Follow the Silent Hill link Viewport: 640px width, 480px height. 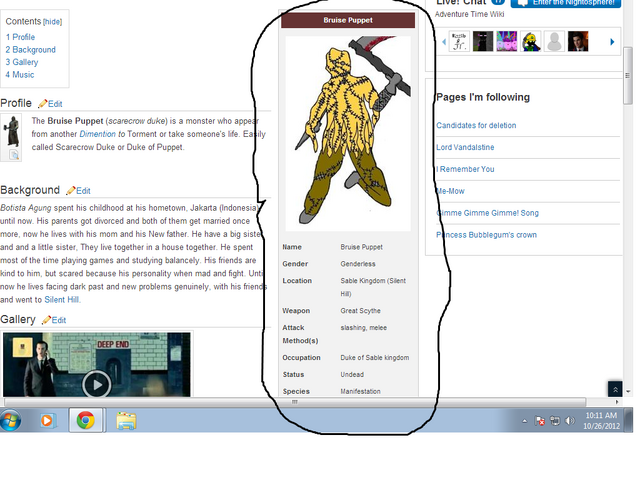point(62,300)
